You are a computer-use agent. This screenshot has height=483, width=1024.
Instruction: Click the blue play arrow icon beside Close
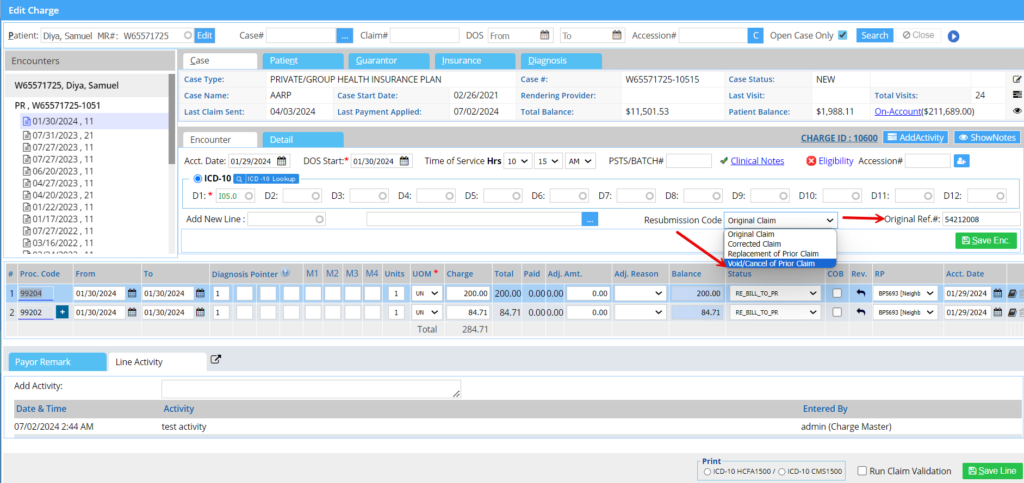(x=953, y=36)
